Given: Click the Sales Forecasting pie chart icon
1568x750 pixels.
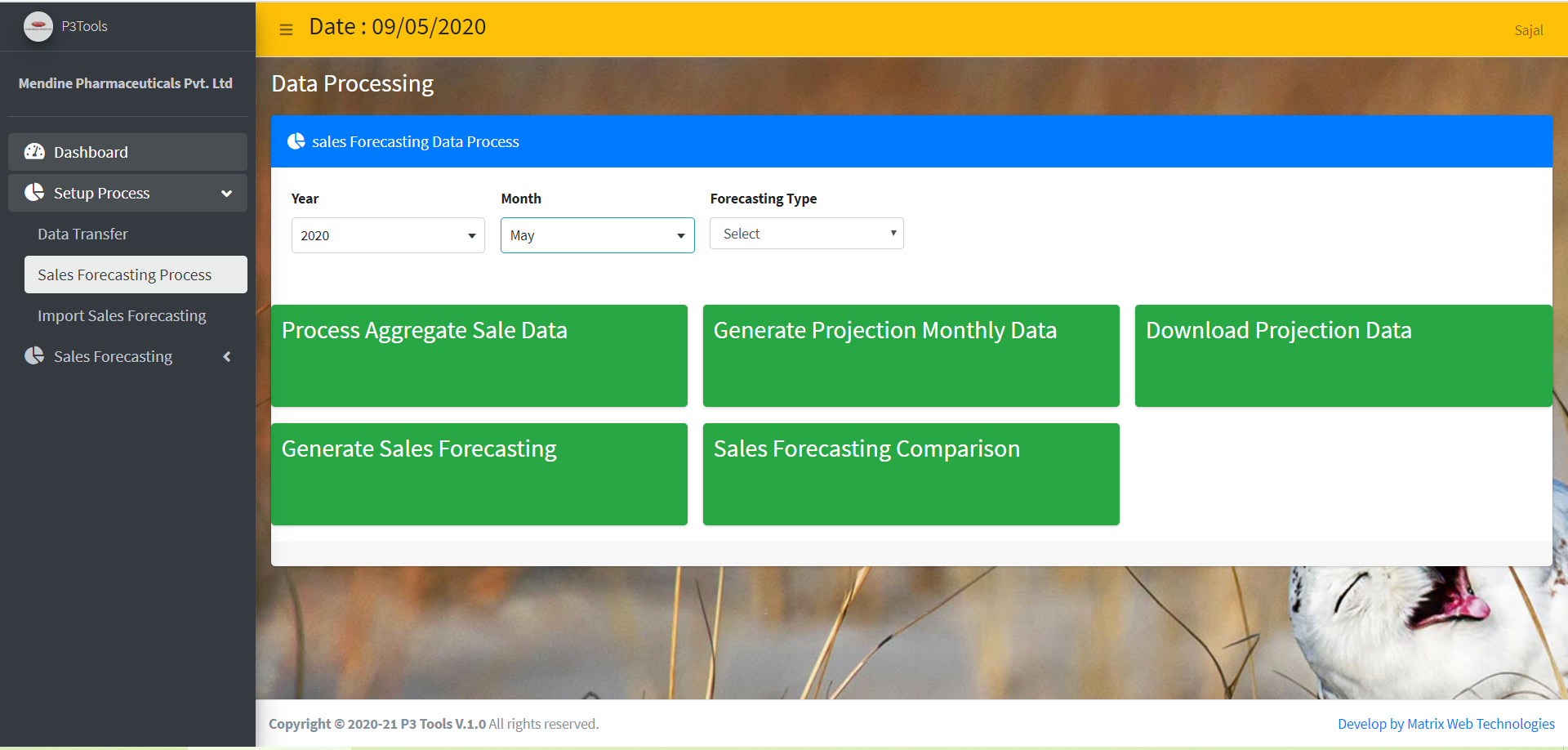Looking at the screenshot, I should tap(34, 356).
